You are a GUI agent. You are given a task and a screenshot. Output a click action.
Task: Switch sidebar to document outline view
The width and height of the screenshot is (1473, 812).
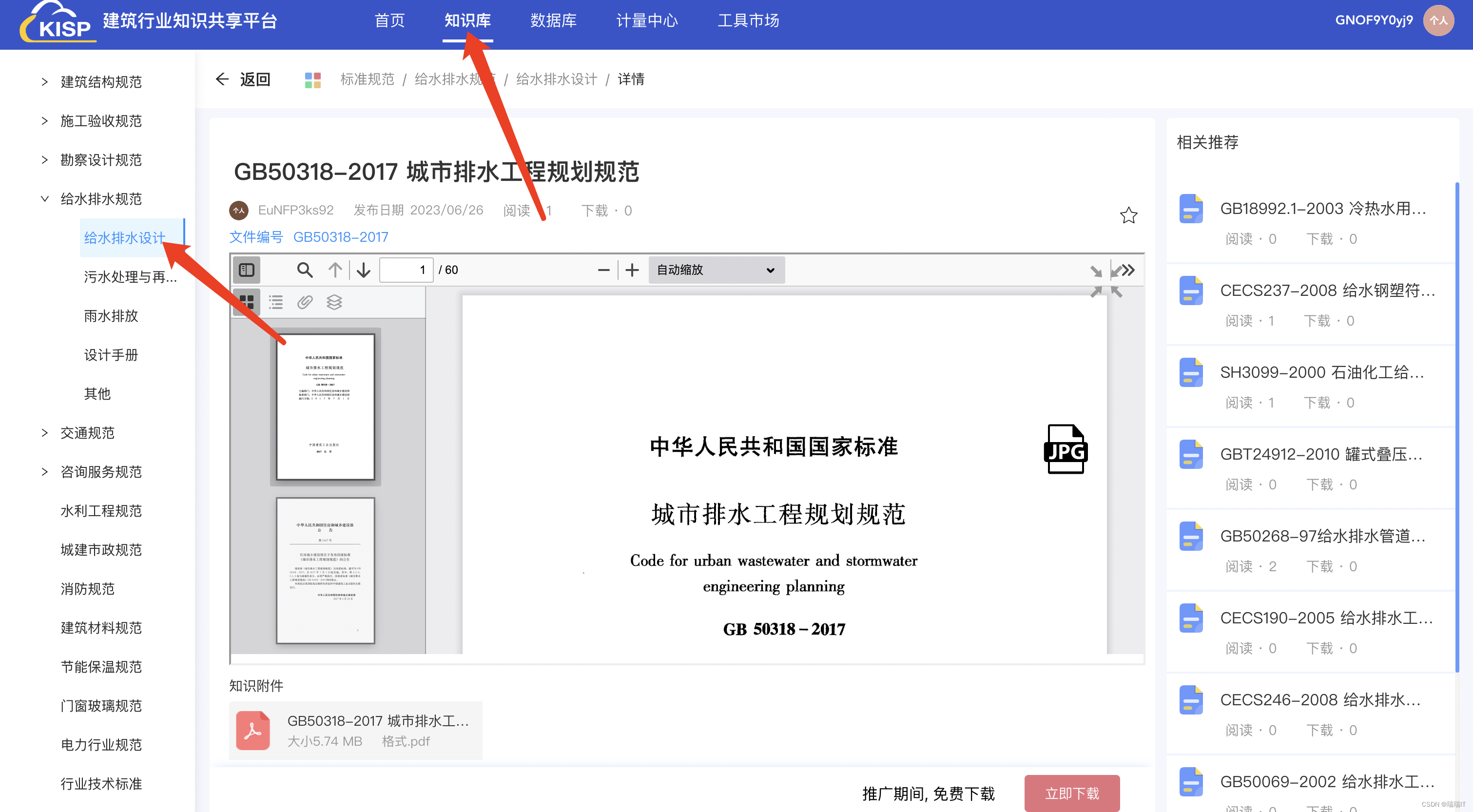coord(275,303)
